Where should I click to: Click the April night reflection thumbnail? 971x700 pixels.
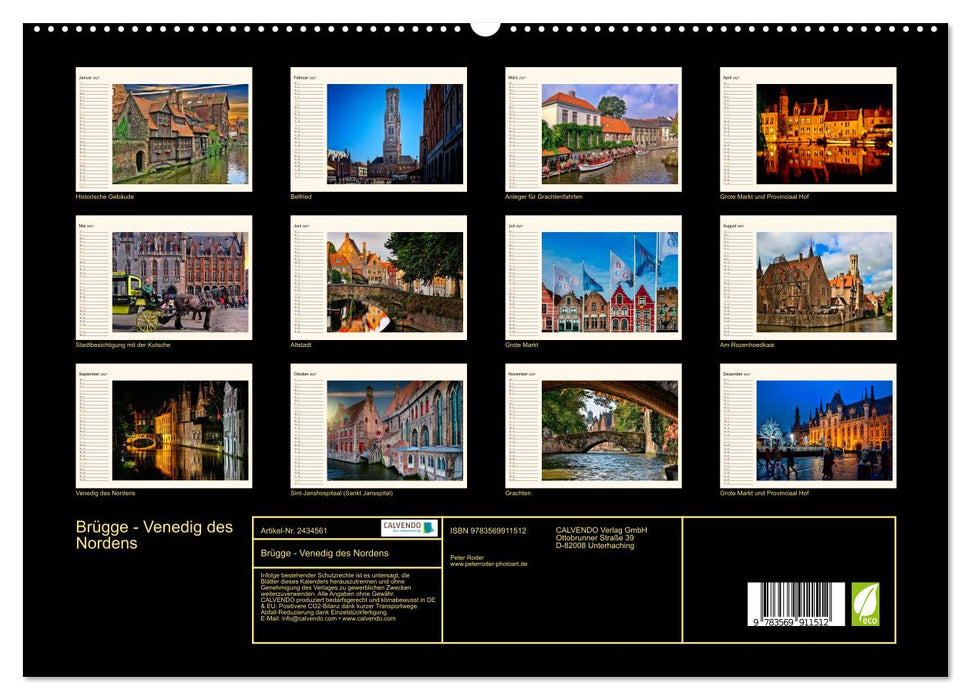[x=808, y=129]
